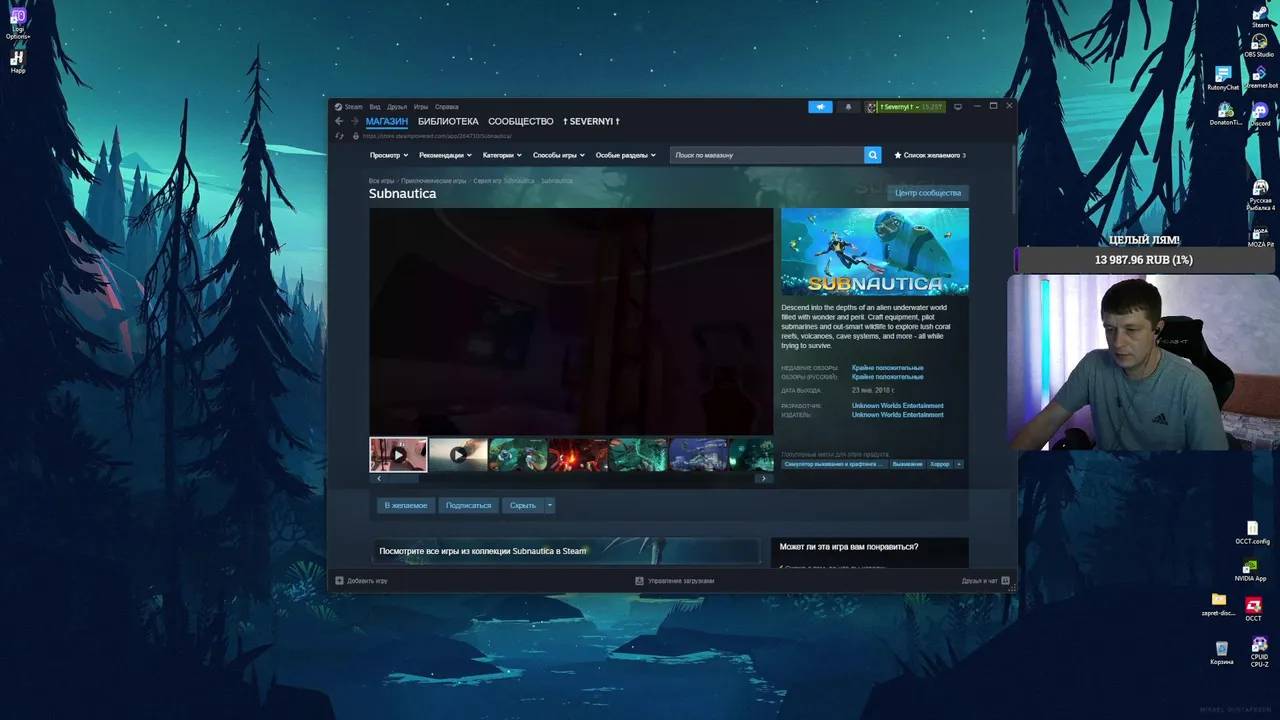Reload the store page with refresh icon
This screenshot has height=720, width=1280.
coord(340,136)
